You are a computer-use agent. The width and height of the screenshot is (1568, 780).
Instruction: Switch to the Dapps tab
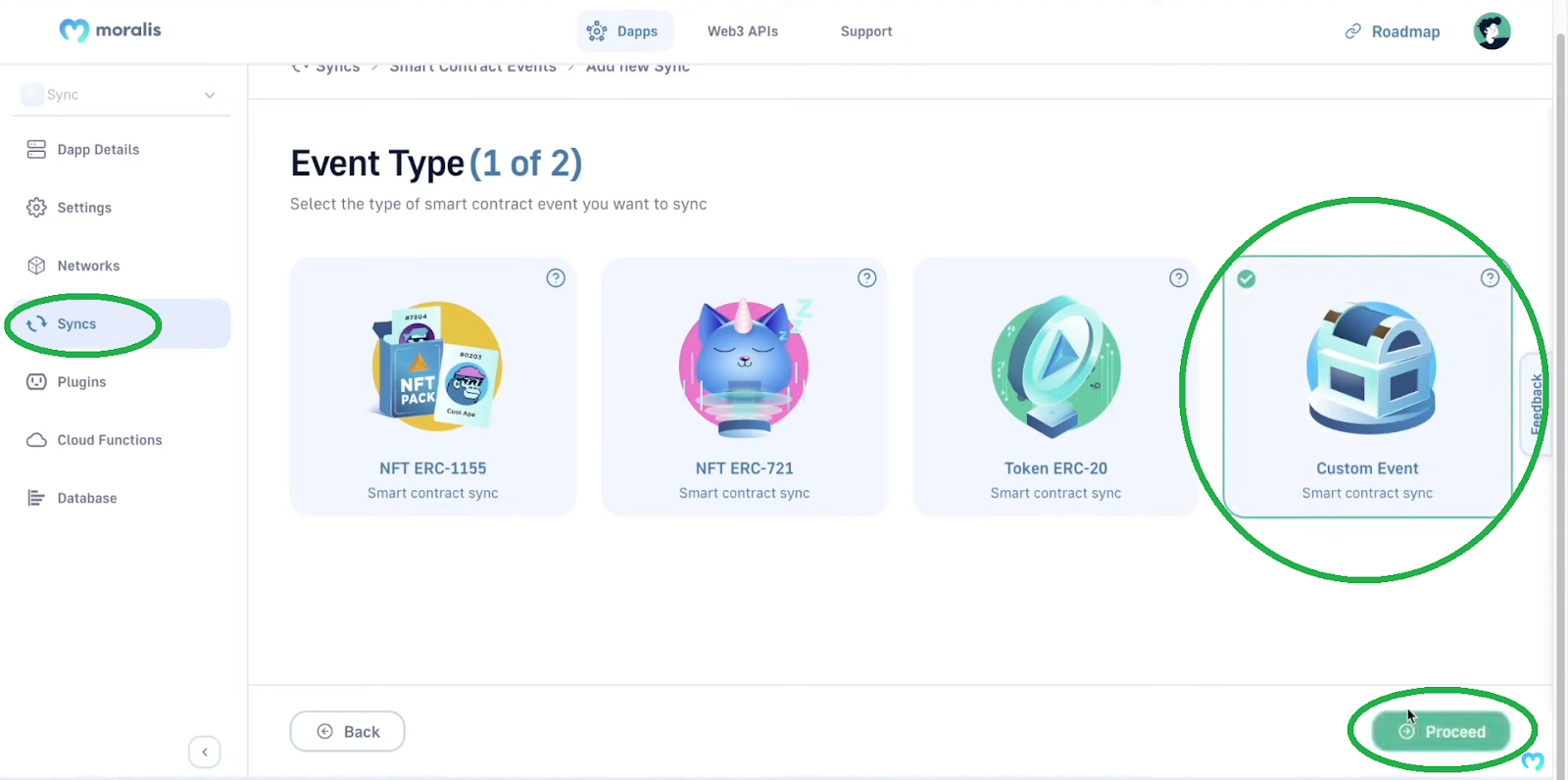[623, 31]
